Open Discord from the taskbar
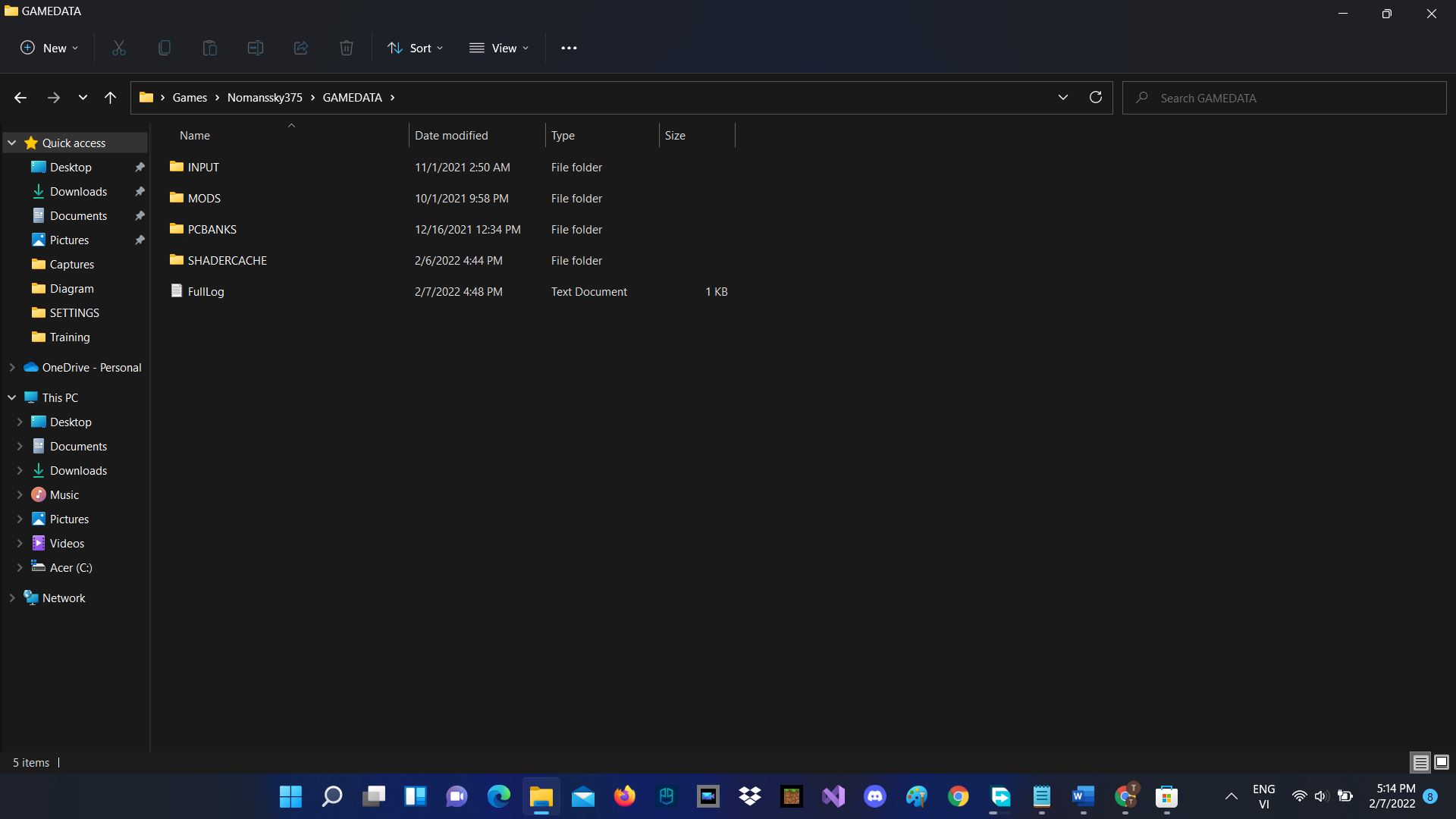 (x=875, y=796)
